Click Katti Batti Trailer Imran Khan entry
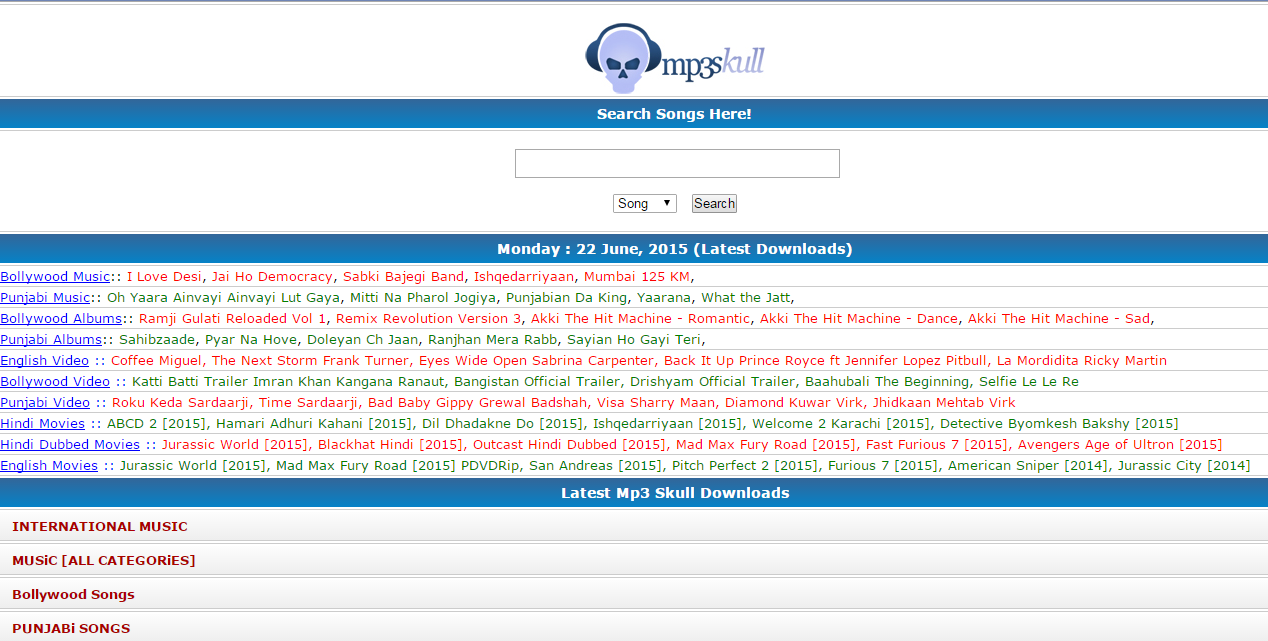The width and height of the screenshot is (1268, 641). (x=288, y=381)
